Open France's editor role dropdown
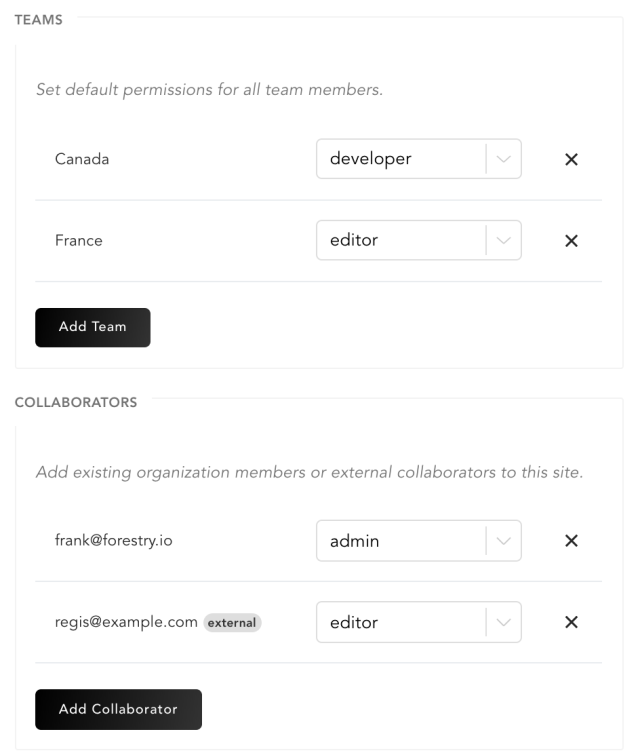This screenshot has width=640, height=753. click(x=419, y=240)
